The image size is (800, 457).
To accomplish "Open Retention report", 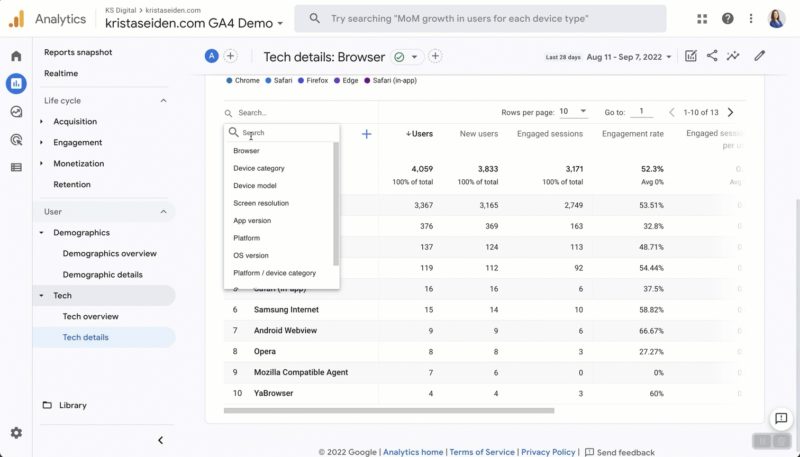I will 72,184.
